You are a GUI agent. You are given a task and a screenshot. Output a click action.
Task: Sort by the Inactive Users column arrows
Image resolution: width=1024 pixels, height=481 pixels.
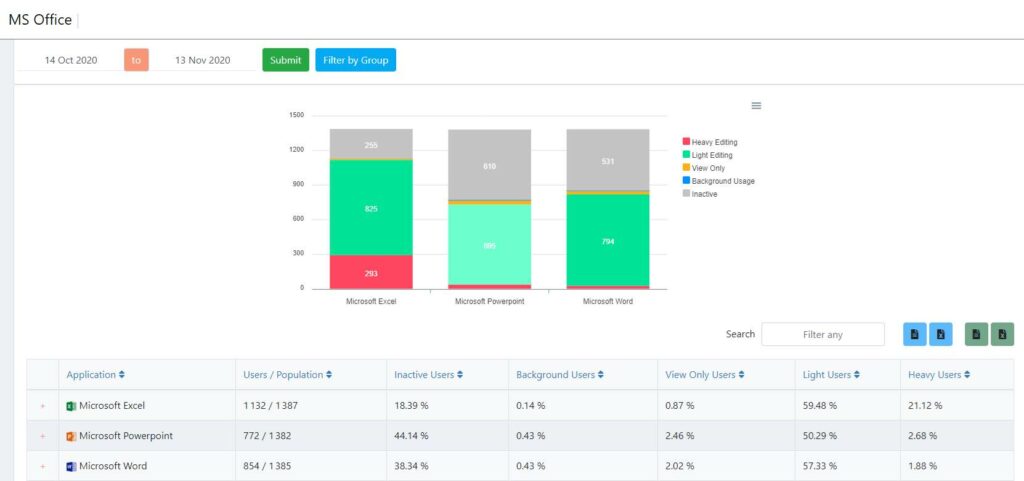coord(460,375)
